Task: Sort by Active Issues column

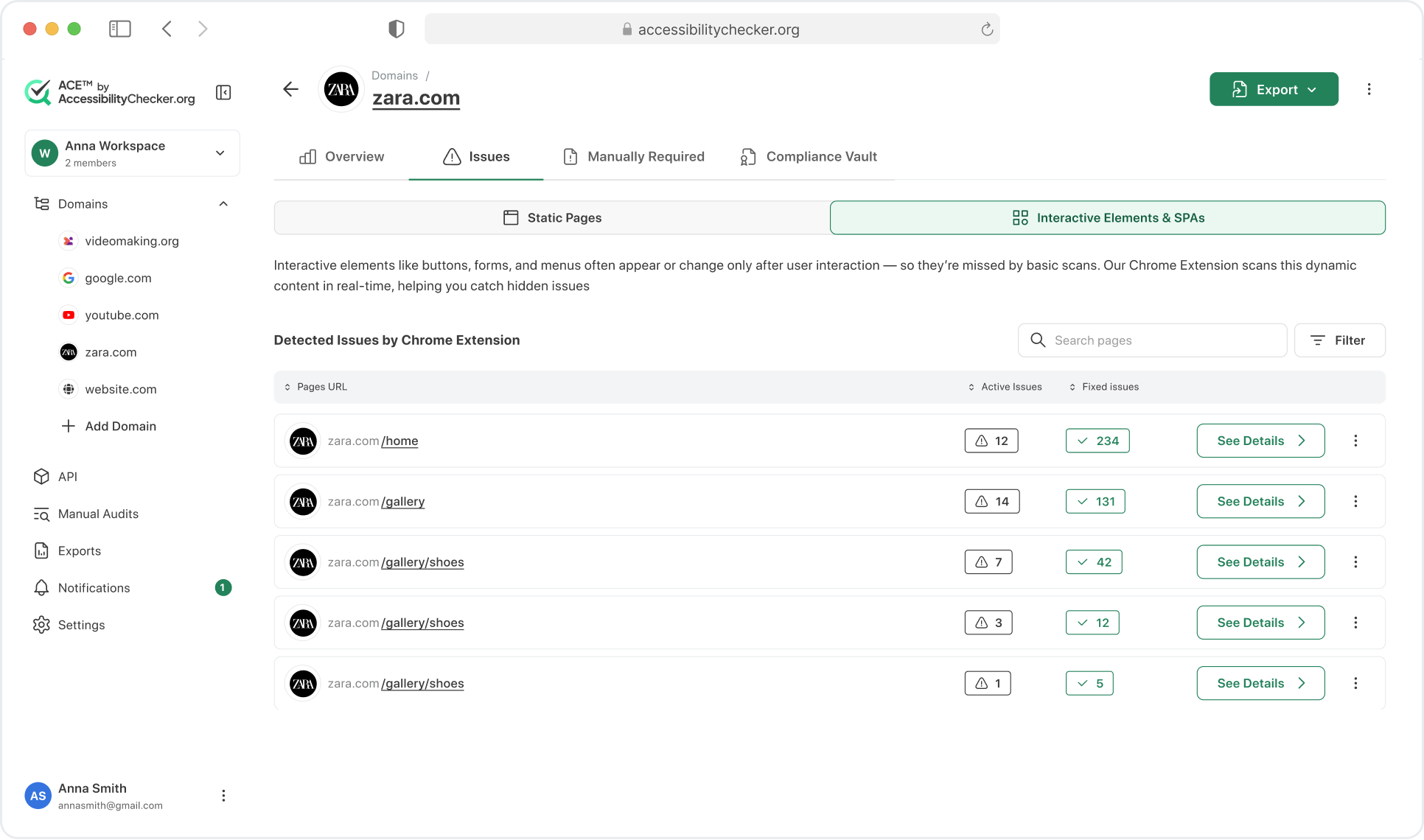Action: pos(1005,387)
